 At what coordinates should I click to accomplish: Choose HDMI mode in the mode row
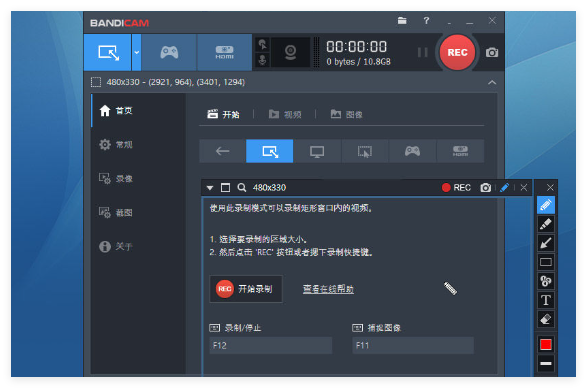(460, 151)
